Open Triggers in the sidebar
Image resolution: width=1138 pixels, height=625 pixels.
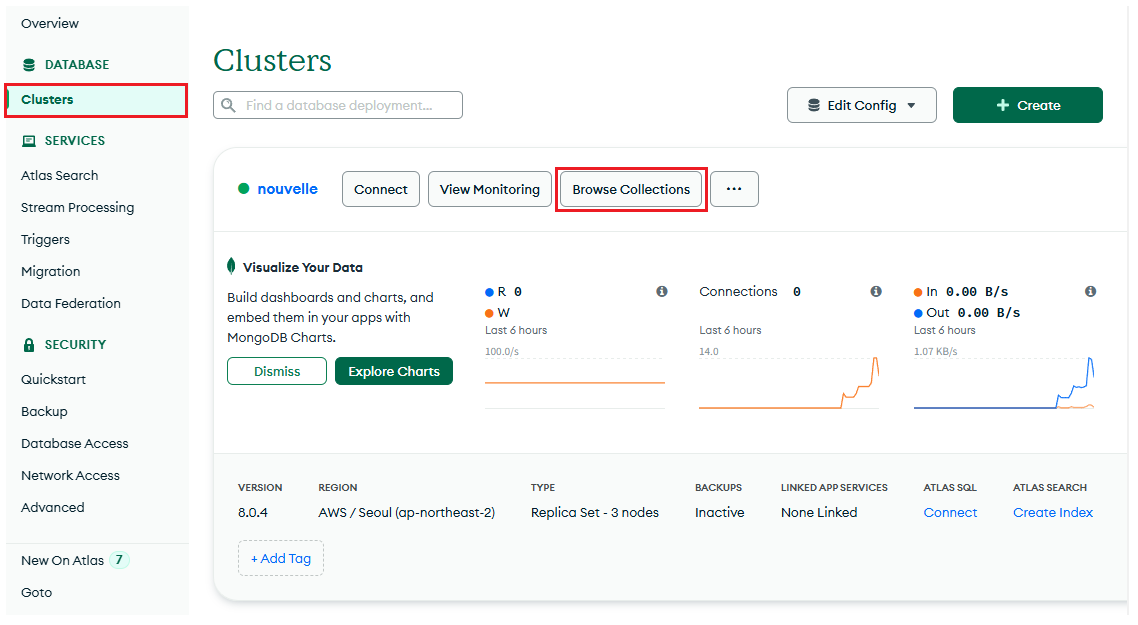pyautogui.click(x=46, y=240)
